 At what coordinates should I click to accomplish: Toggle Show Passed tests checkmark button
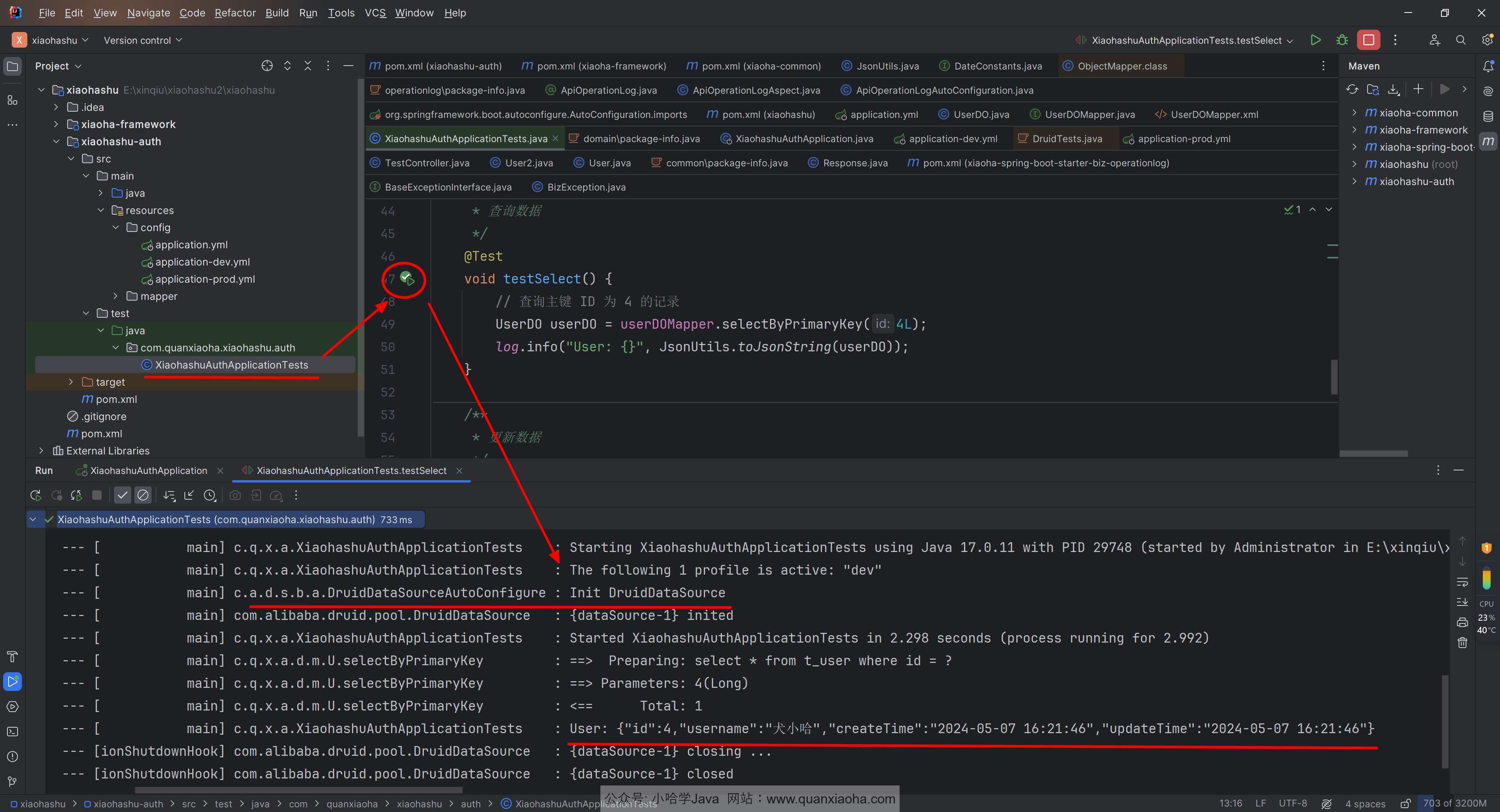[x=122, y=495]
